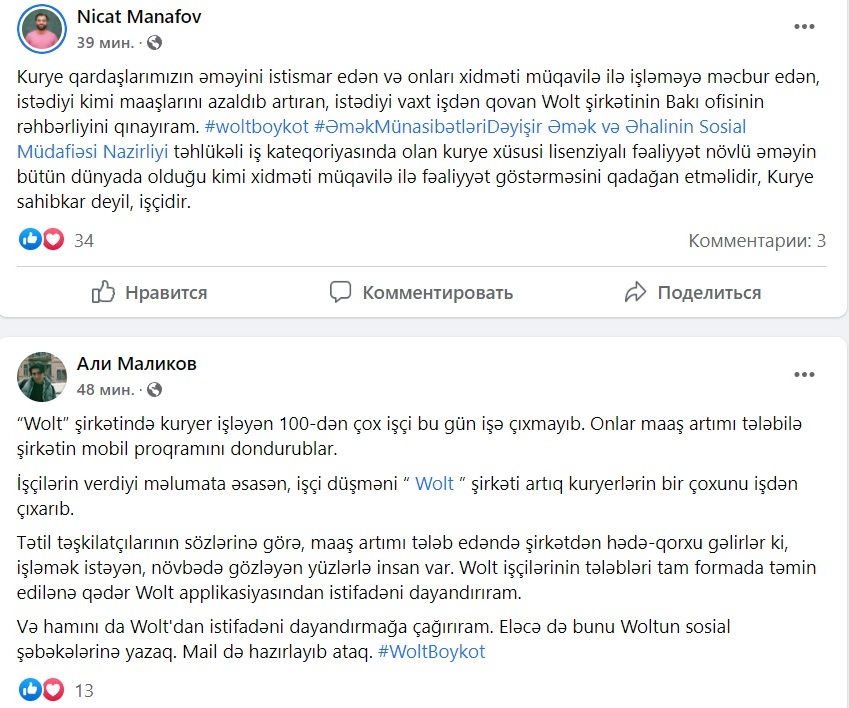The height and width of the screenshot is (708, 849).
Task: Open the Wolt page link in second post
Action: tap(434, 483)
